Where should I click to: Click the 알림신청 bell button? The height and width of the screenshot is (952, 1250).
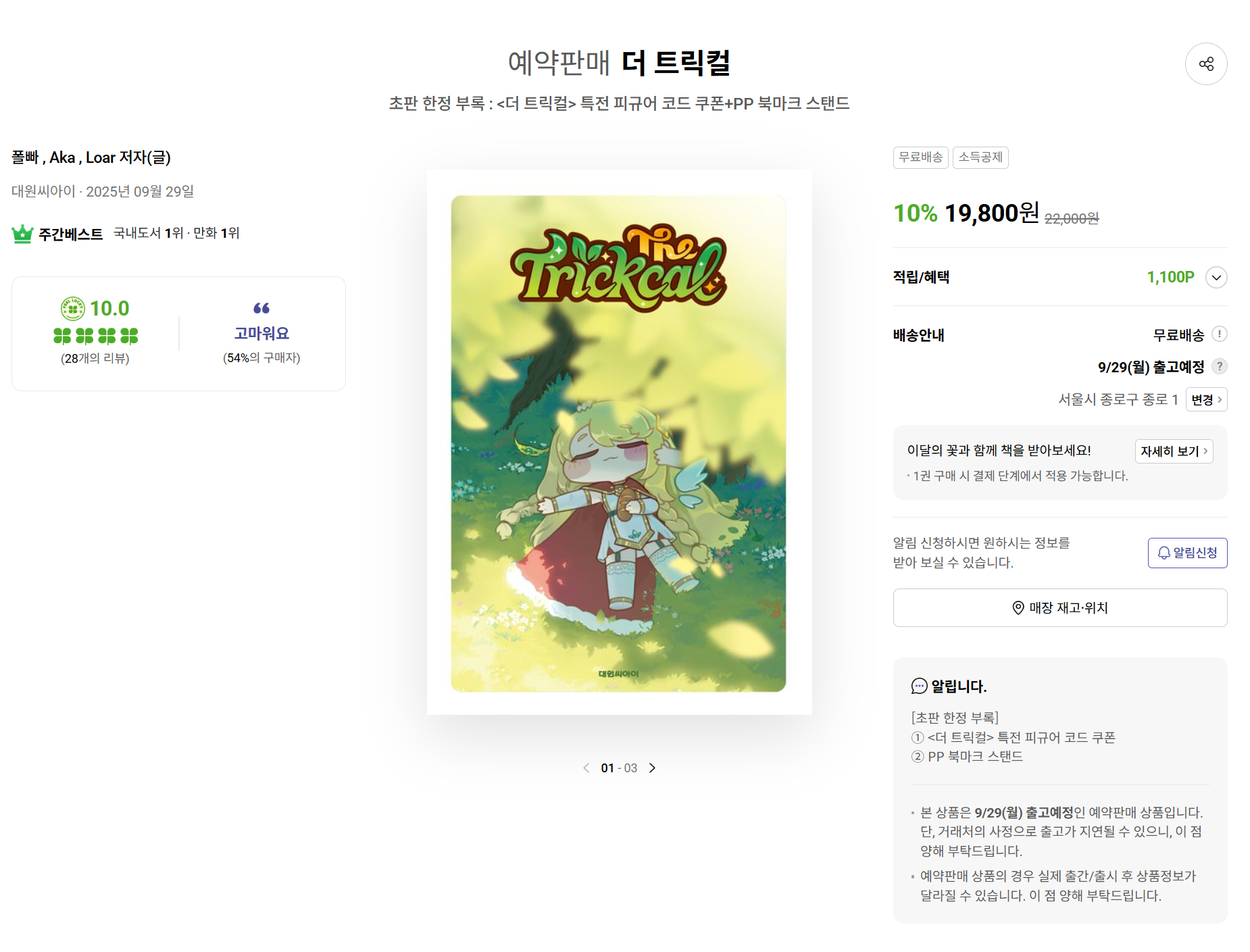pyautogui.click(x=1187, y=553)
